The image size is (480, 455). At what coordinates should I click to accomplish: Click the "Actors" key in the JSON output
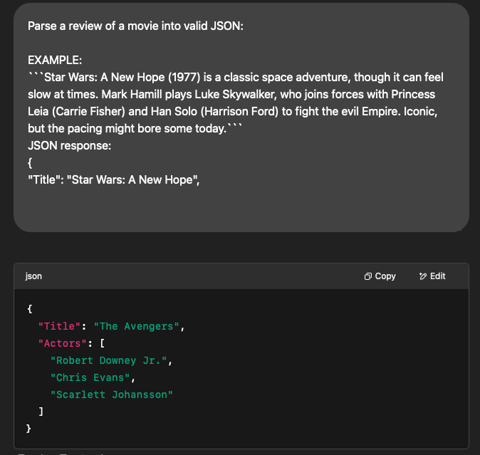click(63, 343)
